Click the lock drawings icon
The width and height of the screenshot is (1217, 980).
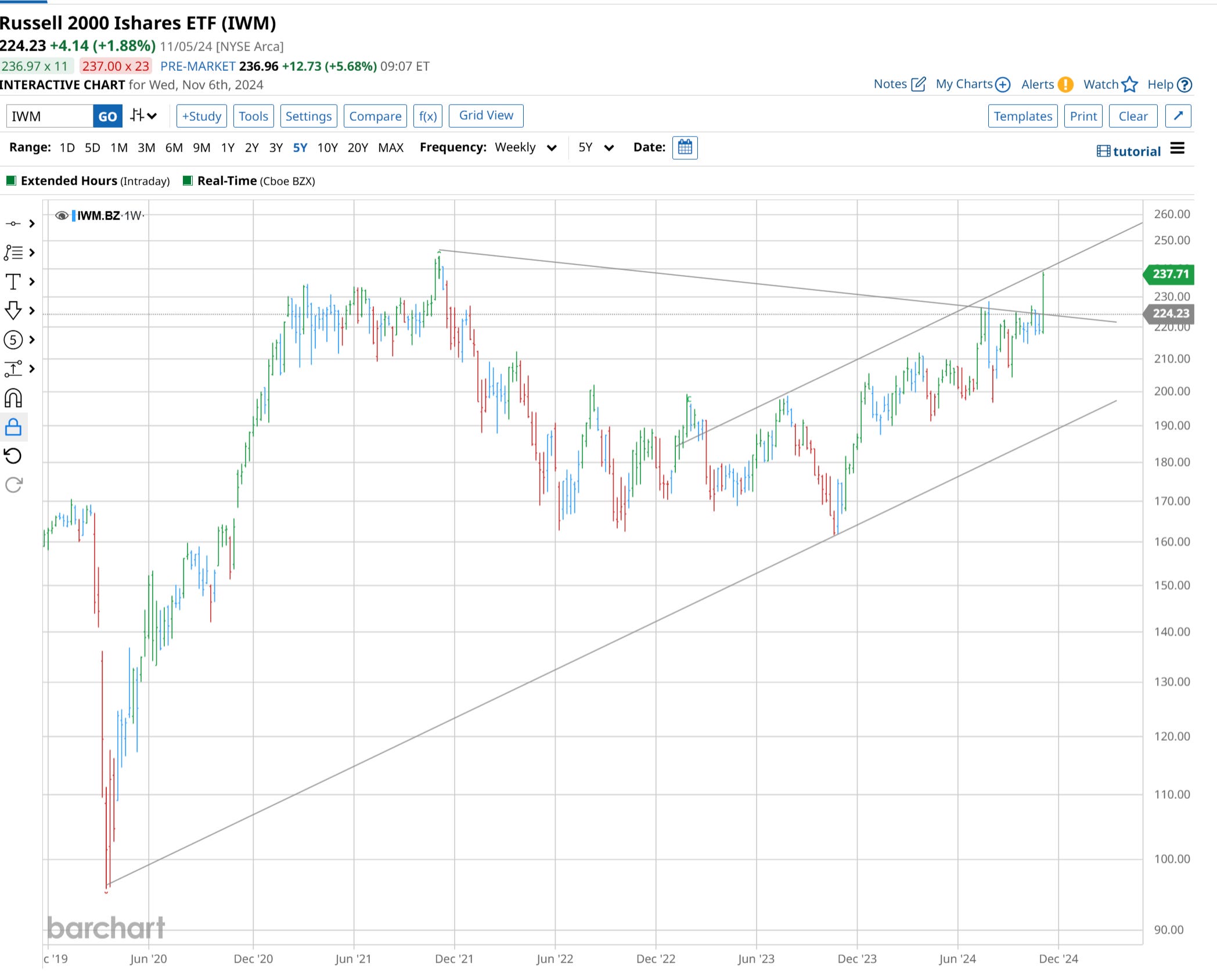pyautogui.click(x=13, y=427)
